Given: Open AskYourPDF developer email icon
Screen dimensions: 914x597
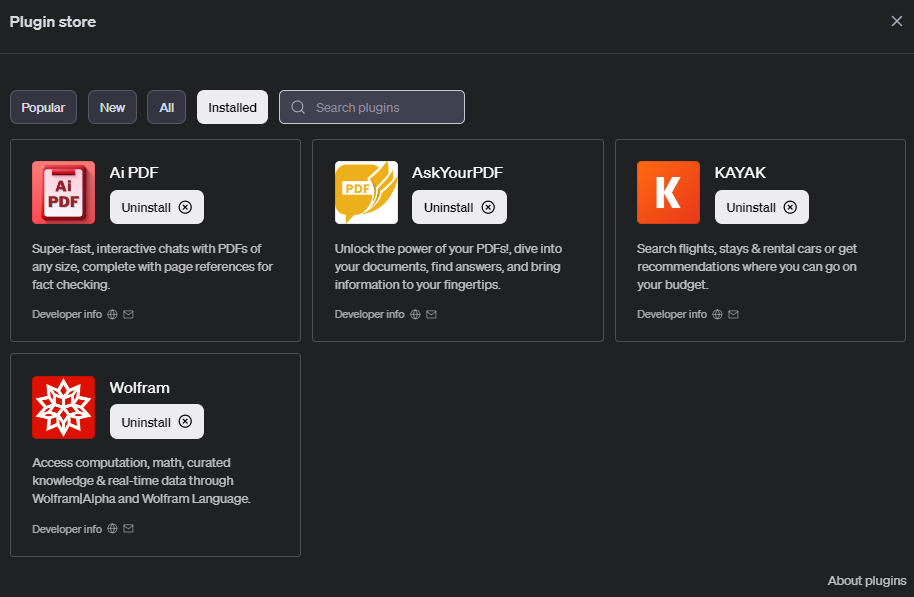Looking at the screenshot, I should pyautogui.click(x=431, y=314).
